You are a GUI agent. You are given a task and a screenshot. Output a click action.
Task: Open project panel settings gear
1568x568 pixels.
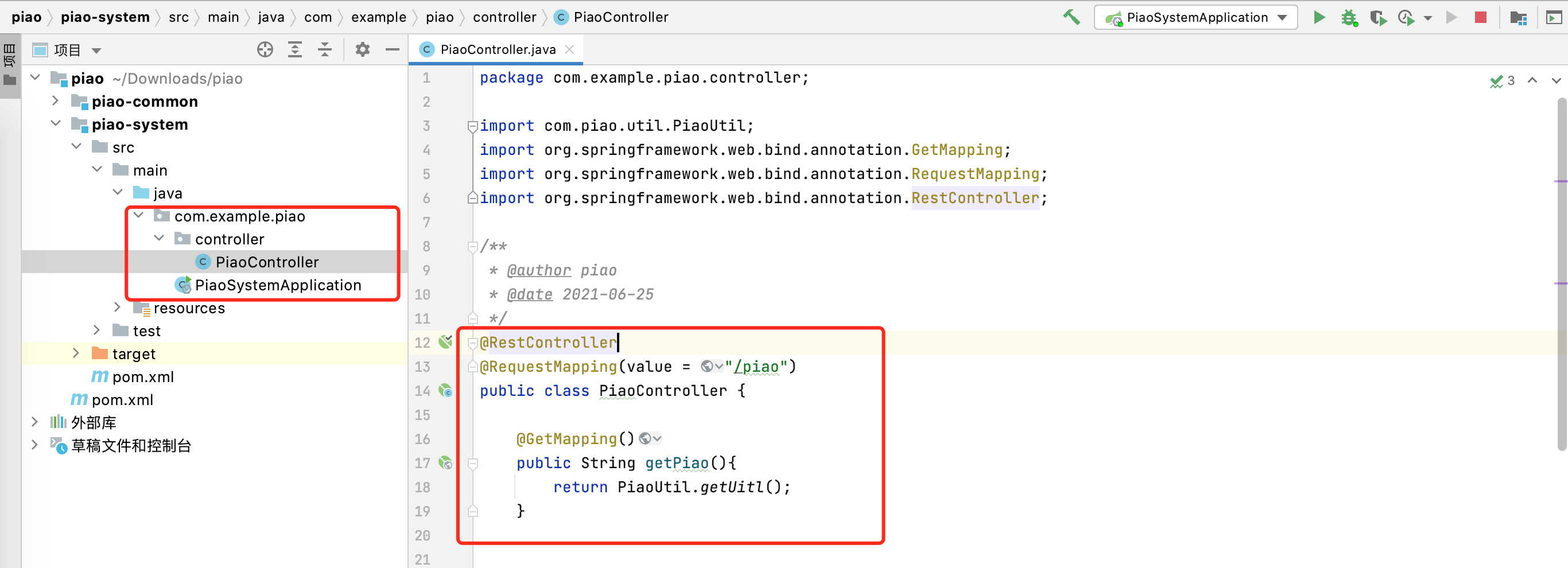(363, 49)
